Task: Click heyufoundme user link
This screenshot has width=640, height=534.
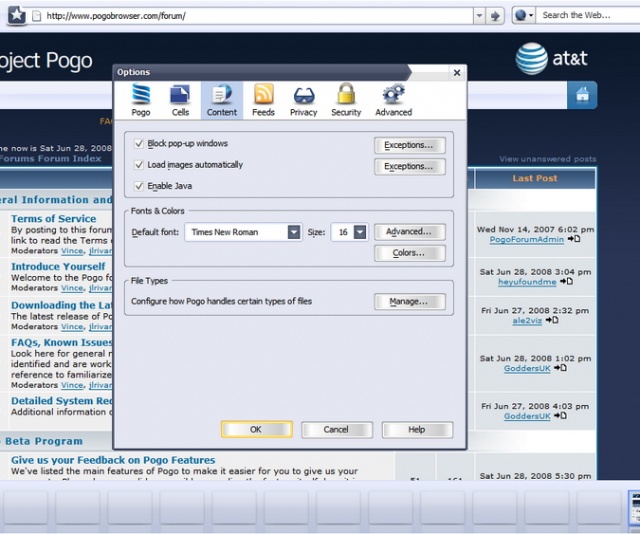Action: pos(527,282)
